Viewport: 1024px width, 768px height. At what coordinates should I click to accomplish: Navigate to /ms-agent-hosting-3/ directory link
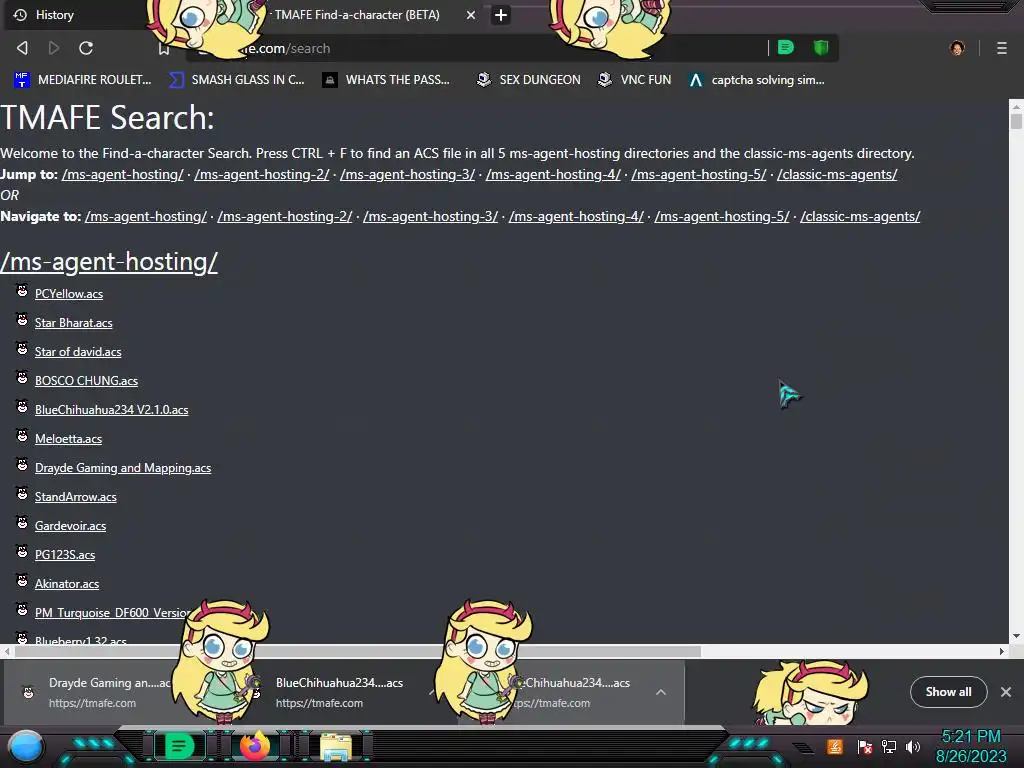pos(430,216)
